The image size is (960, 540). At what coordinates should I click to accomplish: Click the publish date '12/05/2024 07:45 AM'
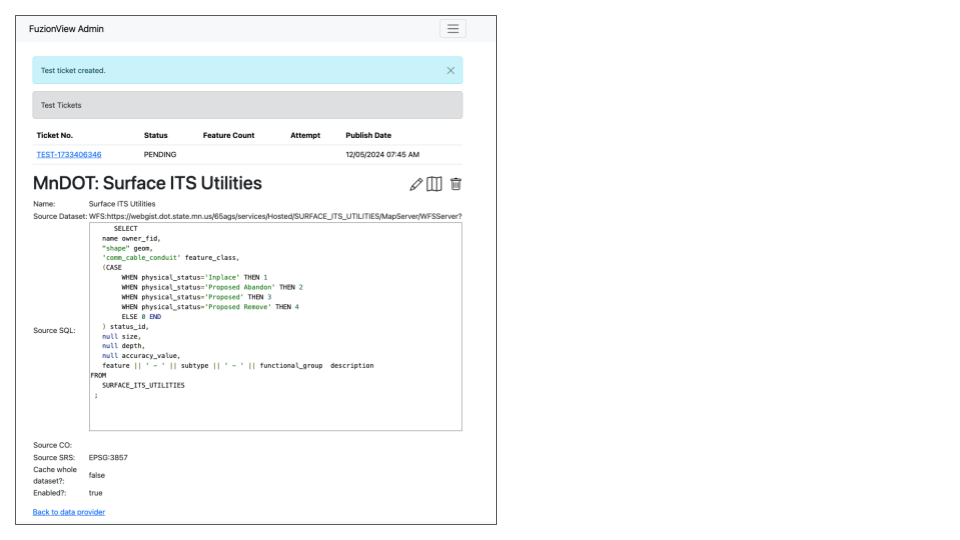pyautogui.click(x=382, y=154)
